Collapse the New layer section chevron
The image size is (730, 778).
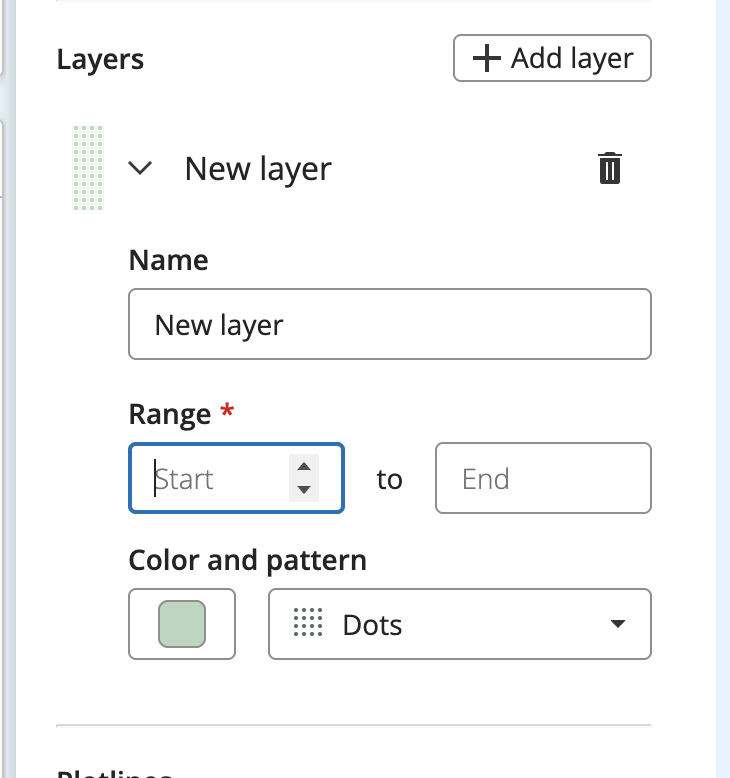[x=140, y=168]
